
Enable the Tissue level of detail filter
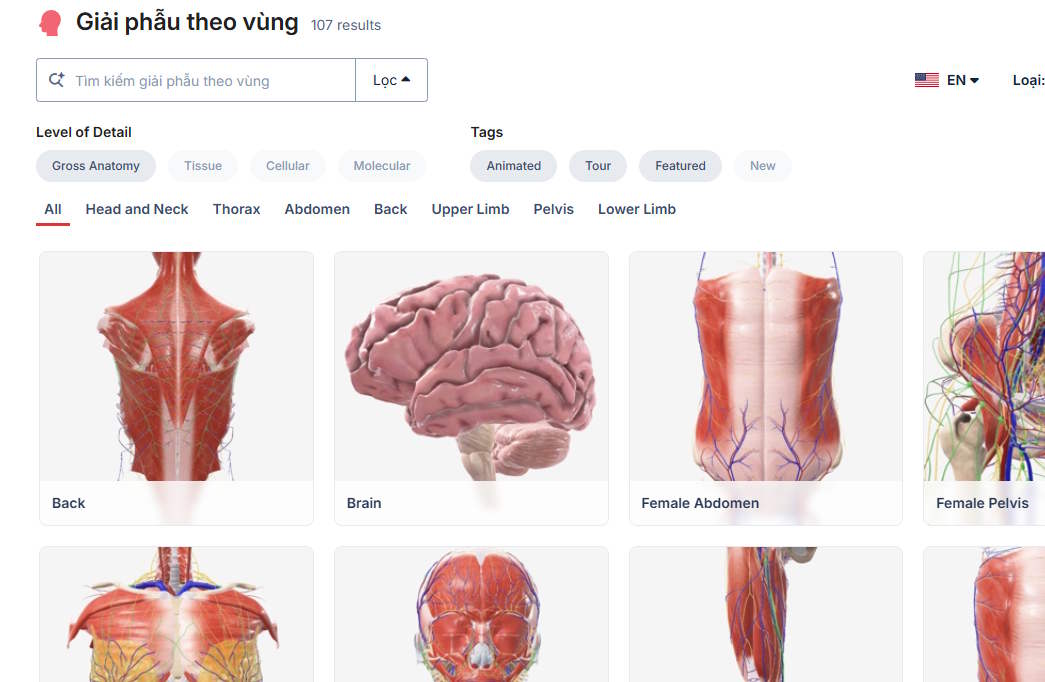coord(202,166)
